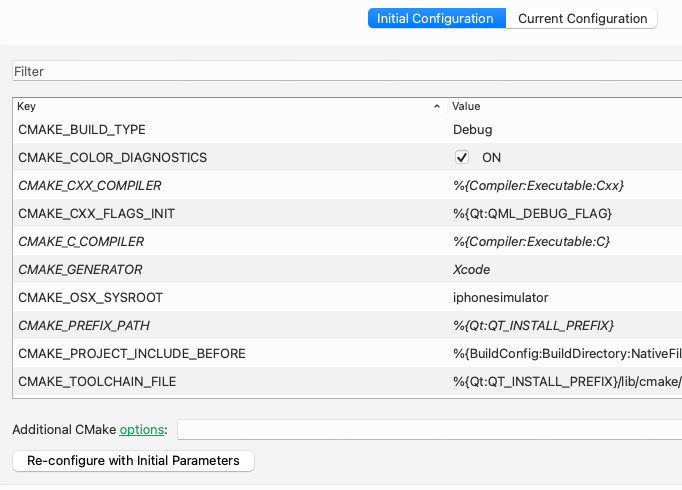Select the CMAKE_BUILD_TYPE row
Viewport: 682px width, 490px height.
[x=82, y=130]
